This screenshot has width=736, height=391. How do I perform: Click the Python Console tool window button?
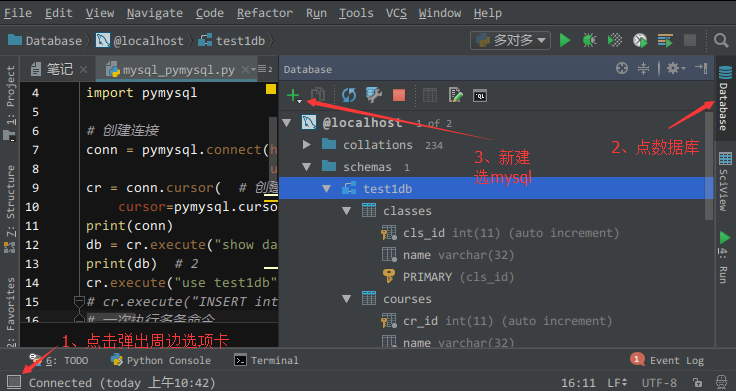tap(161, 360)
